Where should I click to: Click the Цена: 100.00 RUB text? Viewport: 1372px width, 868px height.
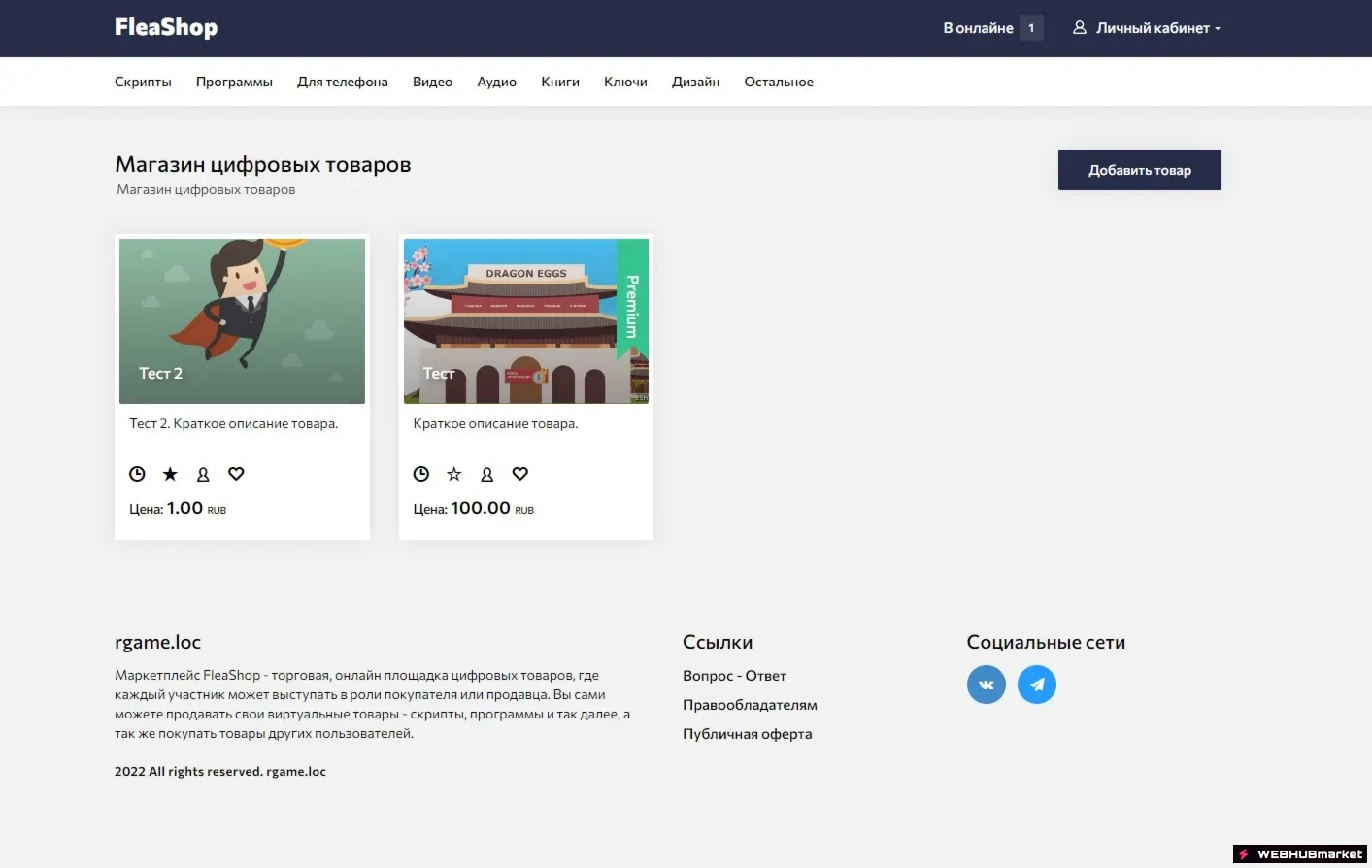[473, 508]
